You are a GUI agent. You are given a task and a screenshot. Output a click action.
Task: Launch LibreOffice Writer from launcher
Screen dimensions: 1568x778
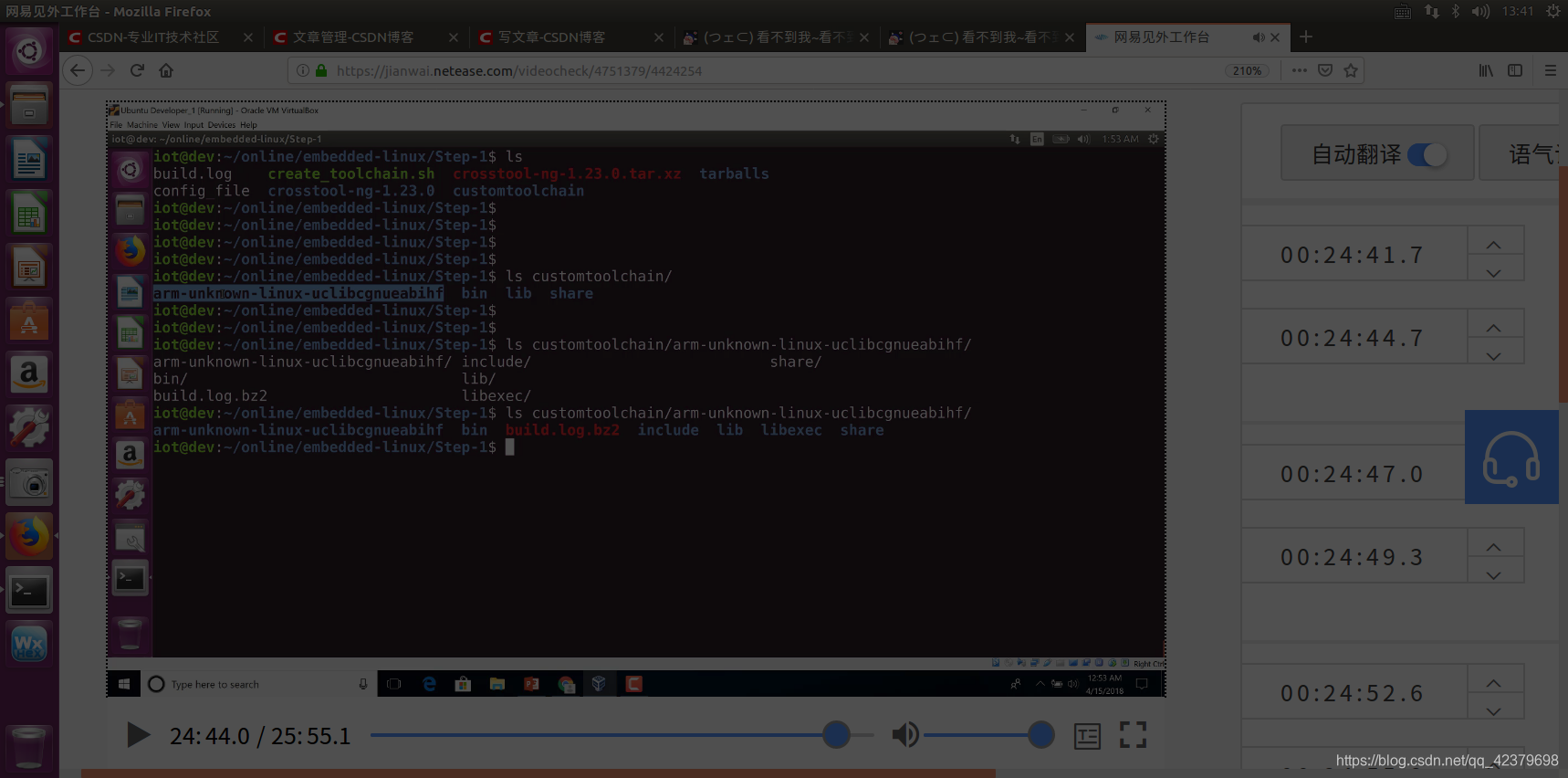29,160
